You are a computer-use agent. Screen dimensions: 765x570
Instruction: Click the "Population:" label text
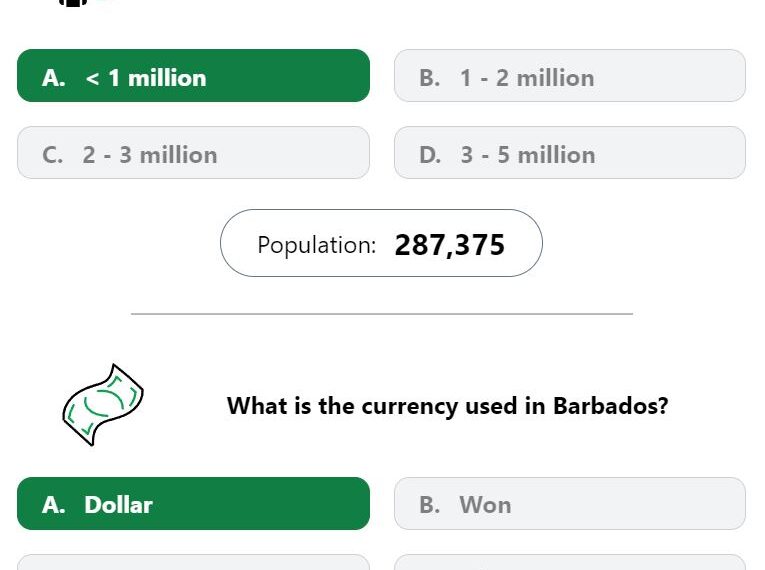(317, 245)
